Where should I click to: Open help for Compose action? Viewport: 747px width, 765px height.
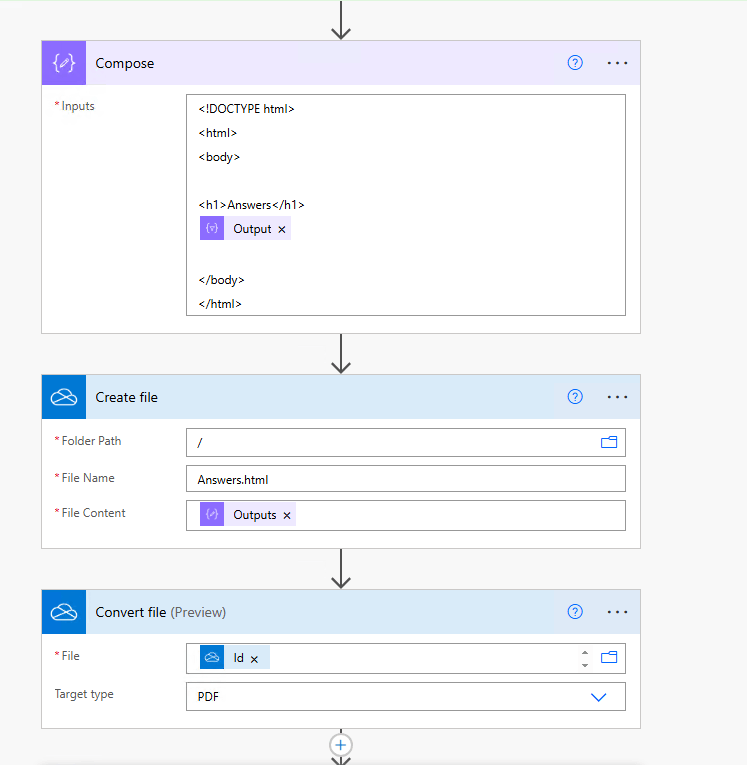pyautogui.click(x=575, y=63)
